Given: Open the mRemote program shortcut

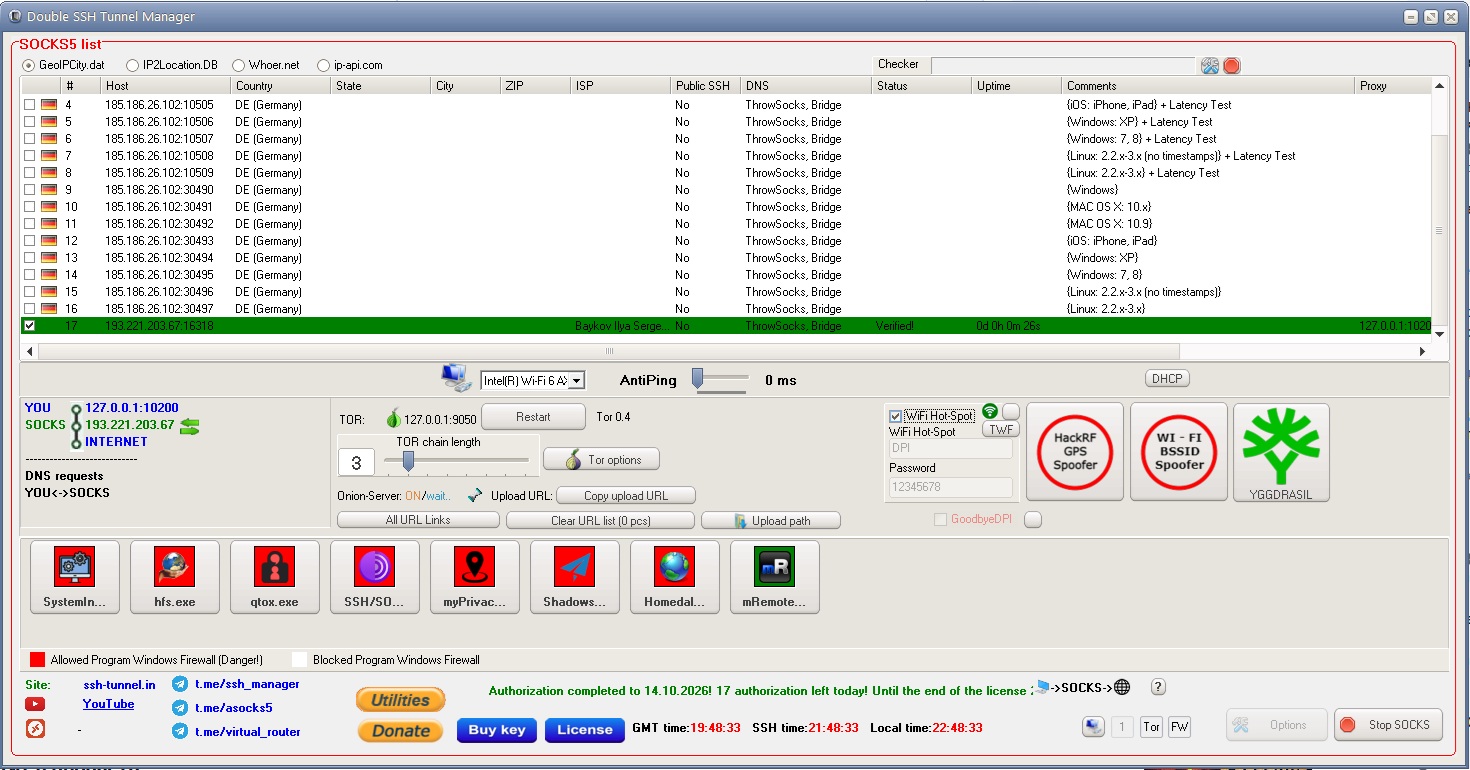Looking at the screenshot, I should [775, 576].
